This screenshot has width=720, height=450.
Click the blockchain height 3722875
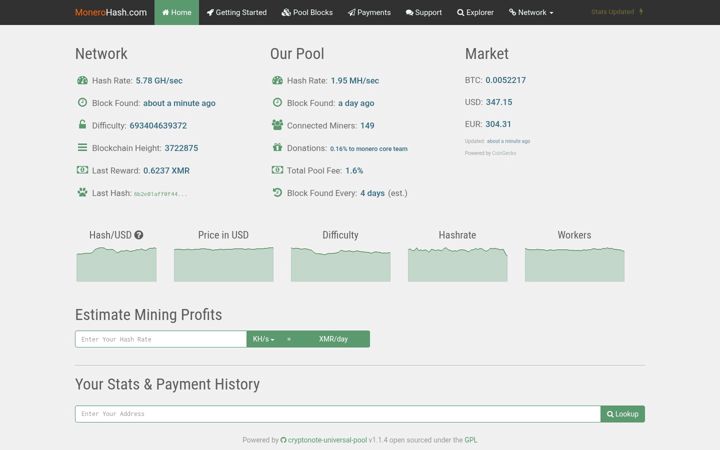(181, 148)
